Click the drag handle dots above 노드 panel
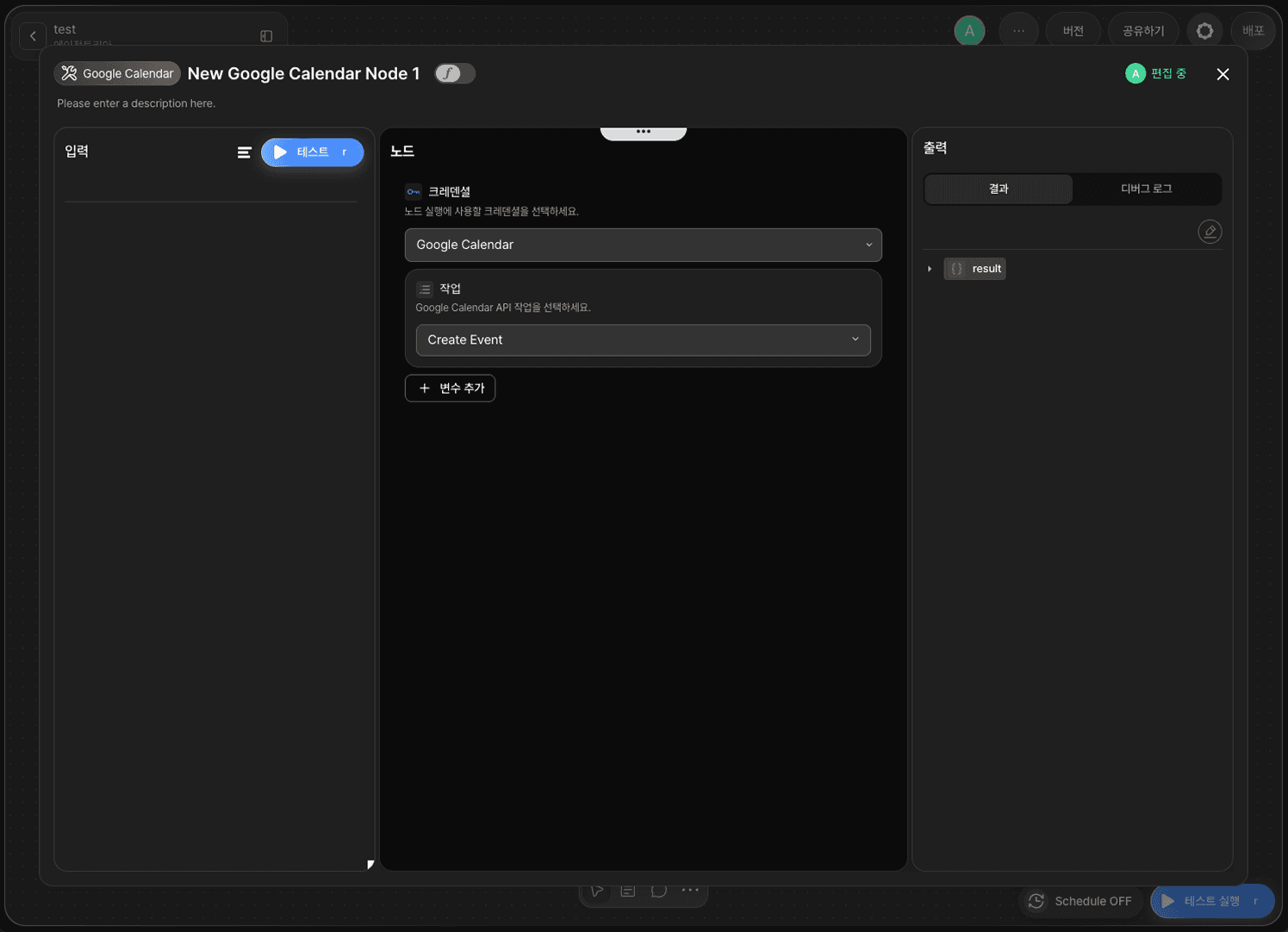Image resolution: width=1288 pixels, height=932 pixels. 644,132
